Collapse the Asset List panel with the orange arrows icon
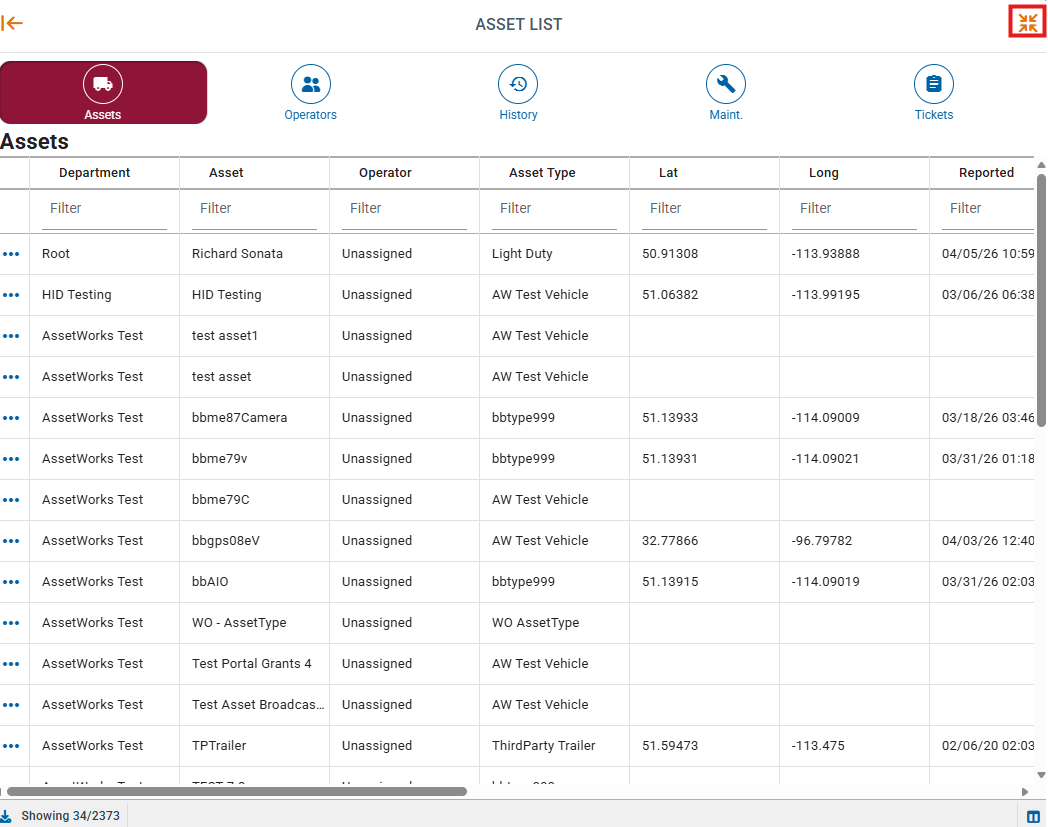This screenshot has height=827, width=1048. [x=1027, y=23]
